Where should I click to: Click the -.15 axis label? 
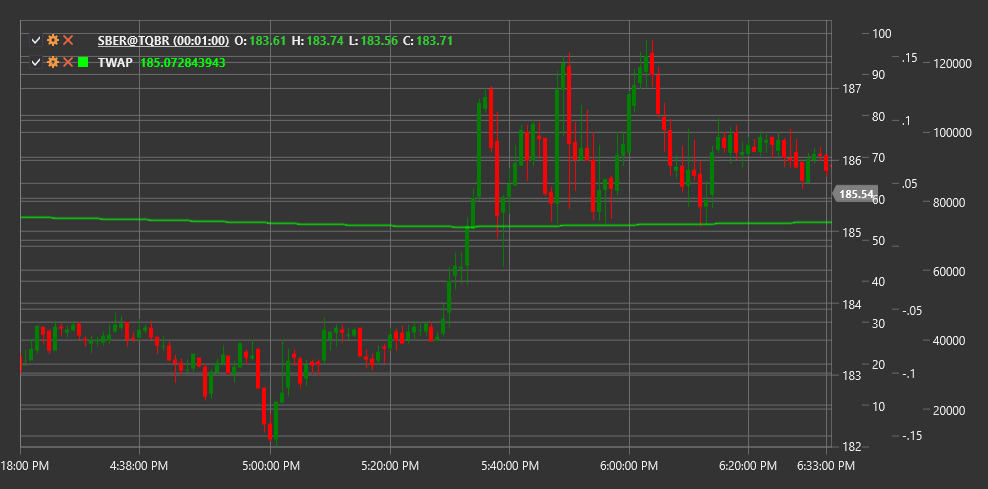(x=911, y=436)
